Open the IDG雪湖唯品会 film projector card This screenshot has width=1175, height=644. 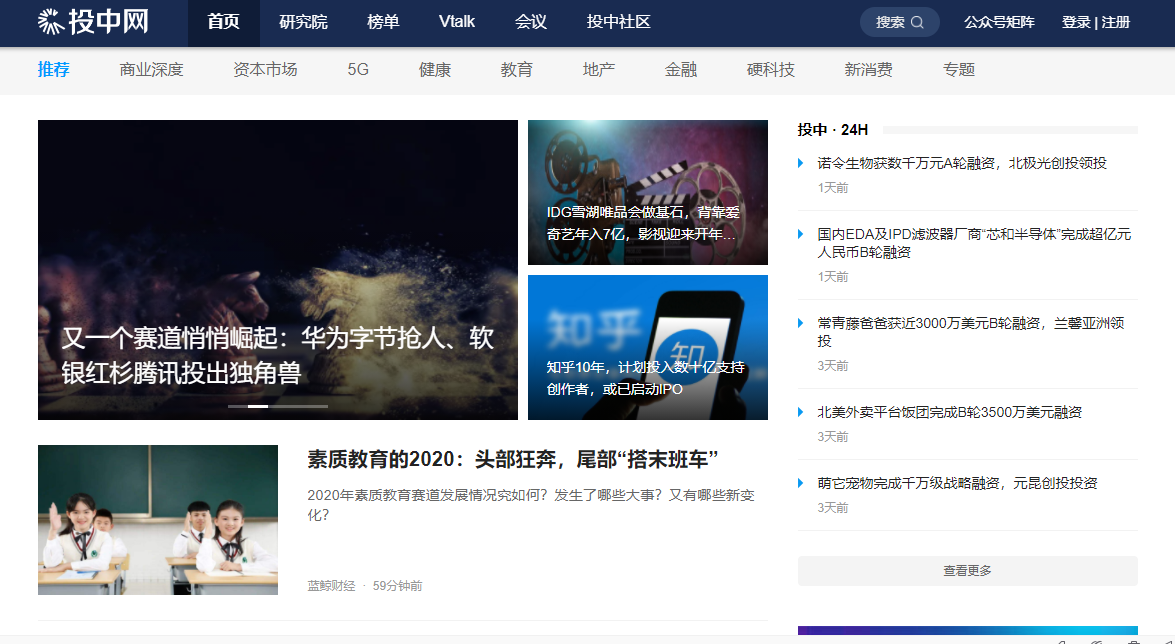coord(647,193)
